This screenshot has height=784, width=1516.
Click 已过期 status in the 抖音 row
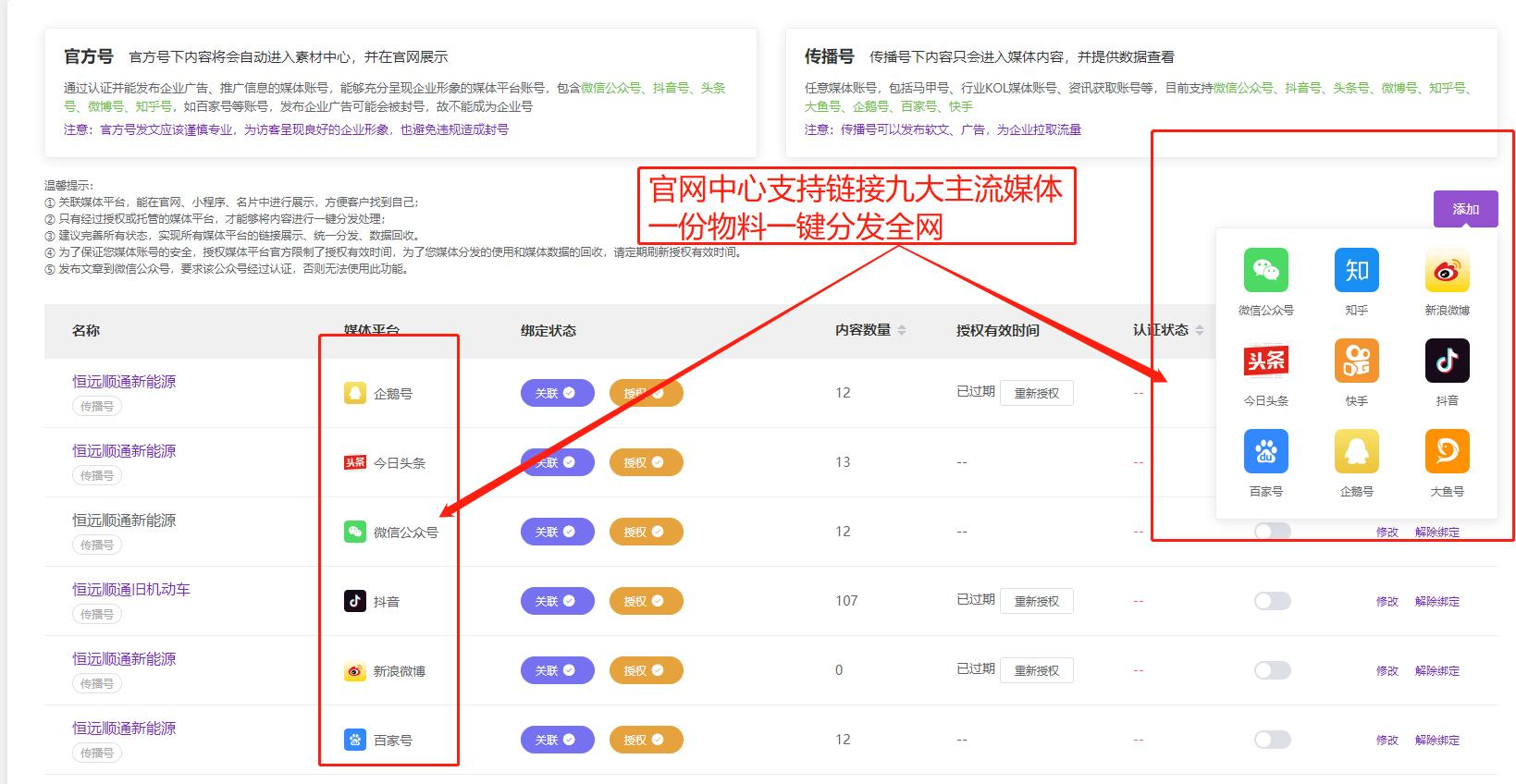976,600
